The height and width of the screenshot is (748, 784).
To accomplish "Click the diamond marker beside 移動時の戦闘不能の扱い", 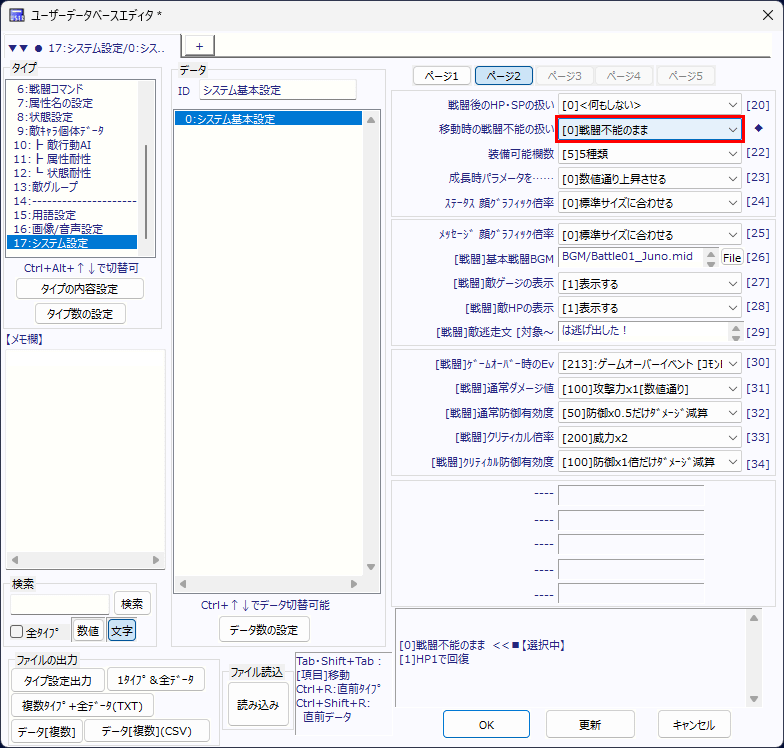I will 757,128.
